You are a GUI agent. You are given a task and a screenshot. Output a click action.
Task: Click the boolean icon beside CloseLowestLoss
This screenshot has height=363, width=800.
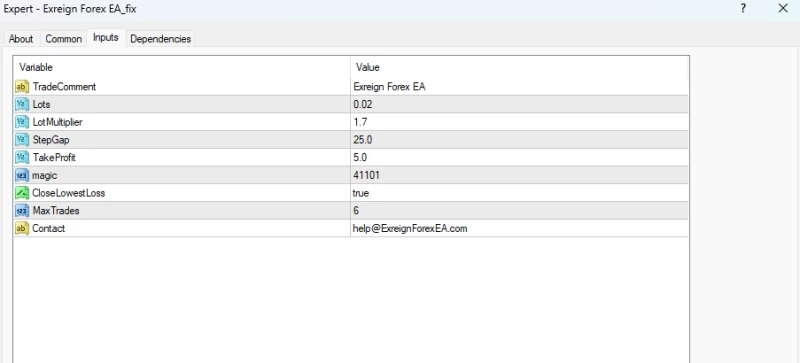[22, 193]
